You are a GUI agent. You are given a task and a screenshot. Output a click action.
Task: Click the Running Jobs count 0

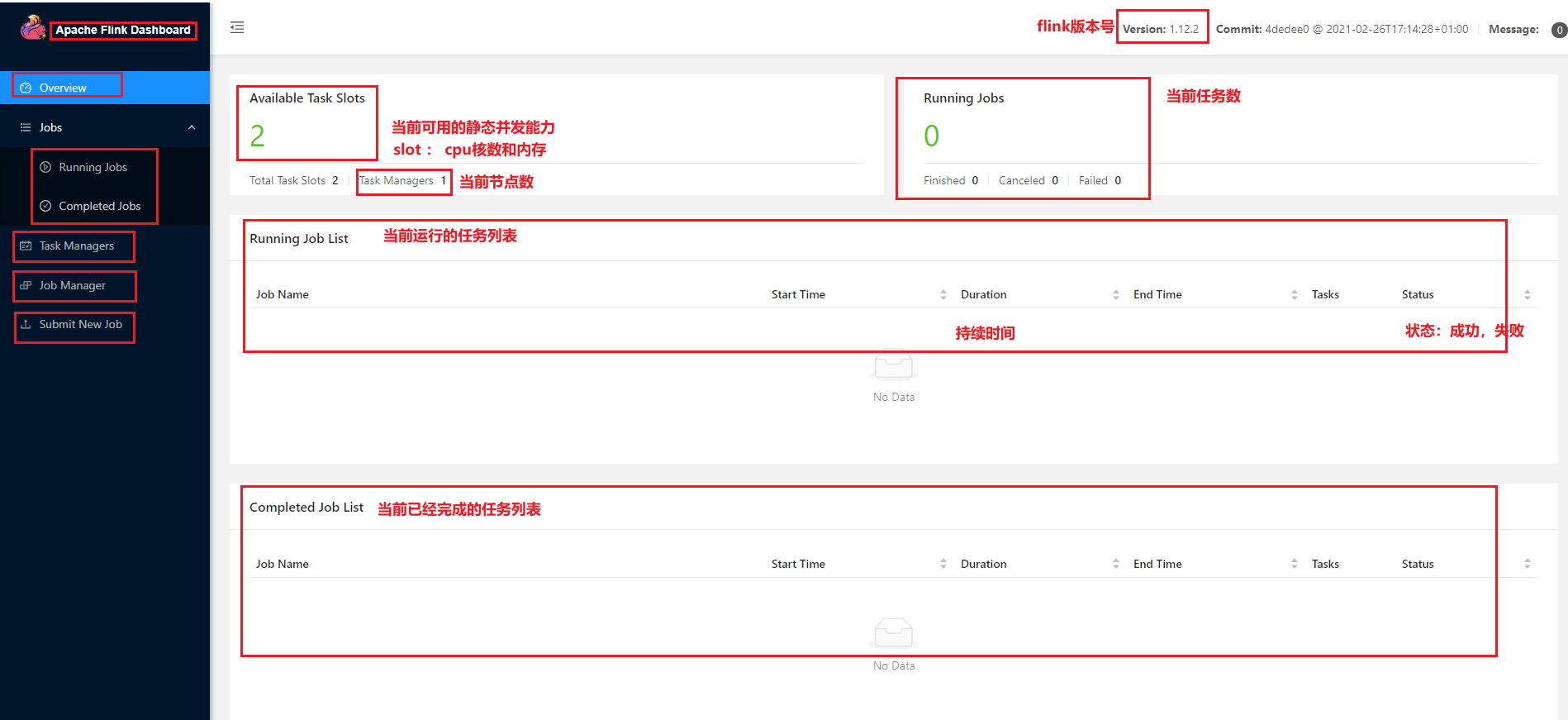[931, 136]
